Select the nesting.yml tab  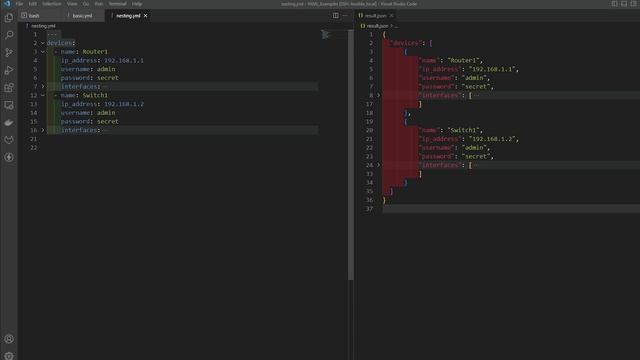[x=128, y=16]
